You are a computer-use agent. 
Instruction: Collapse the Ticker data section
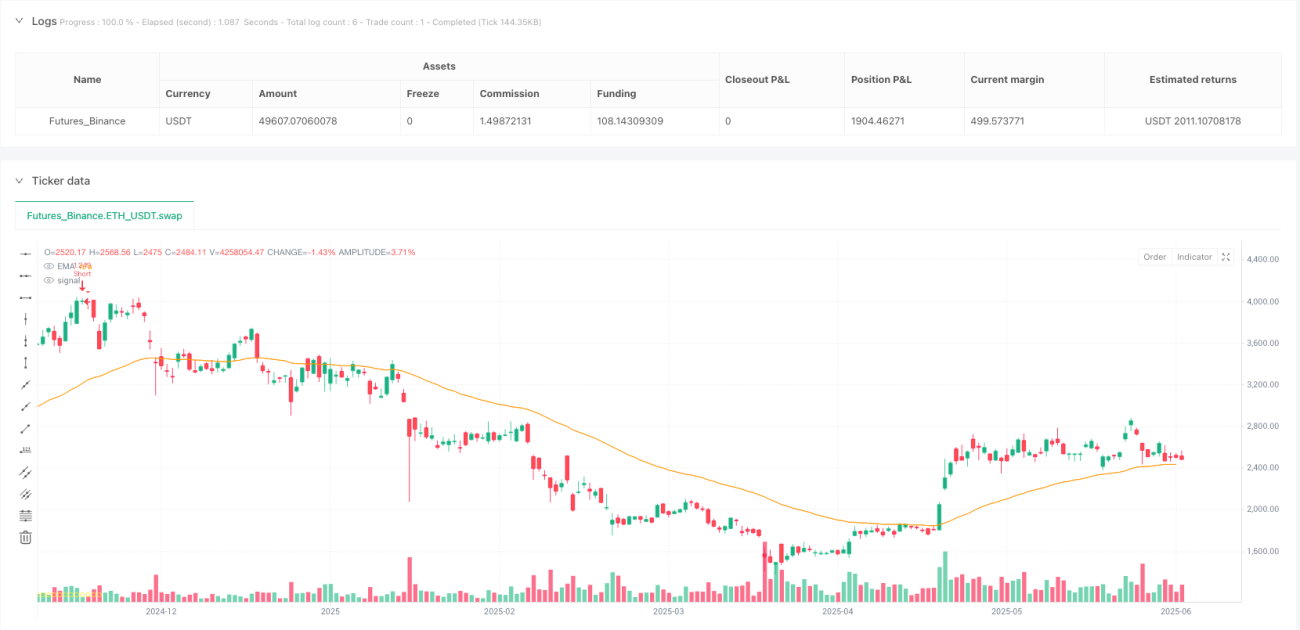[19, 181]
